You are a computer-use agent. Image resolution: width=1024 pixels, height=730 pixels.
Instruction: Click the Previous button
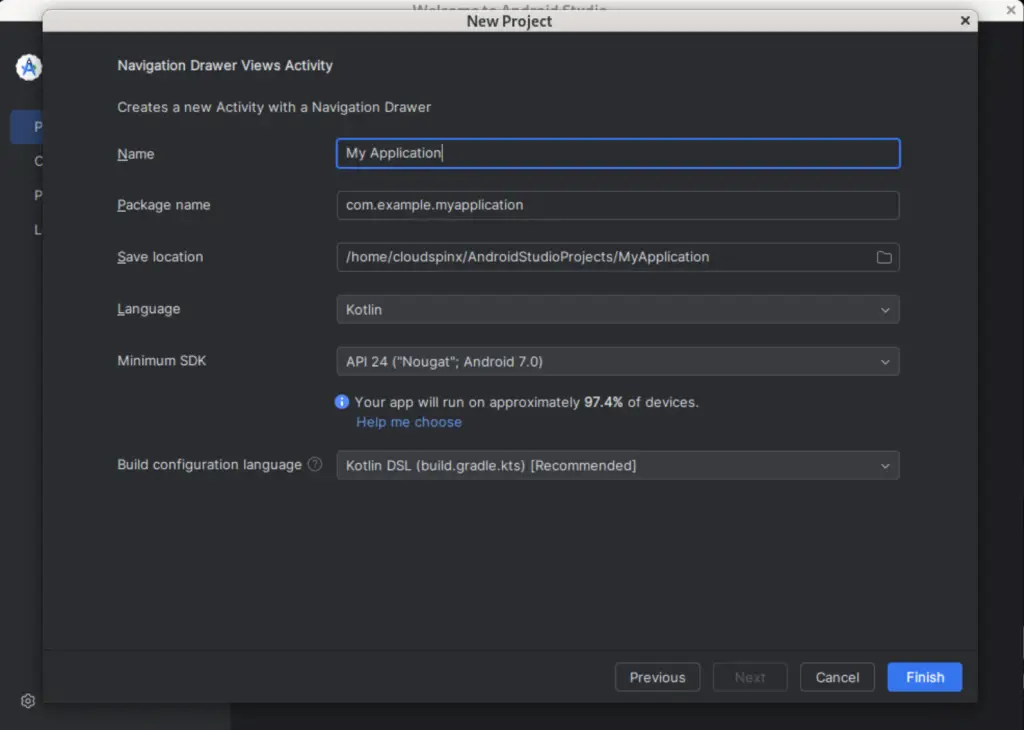[x=657, y=677]
